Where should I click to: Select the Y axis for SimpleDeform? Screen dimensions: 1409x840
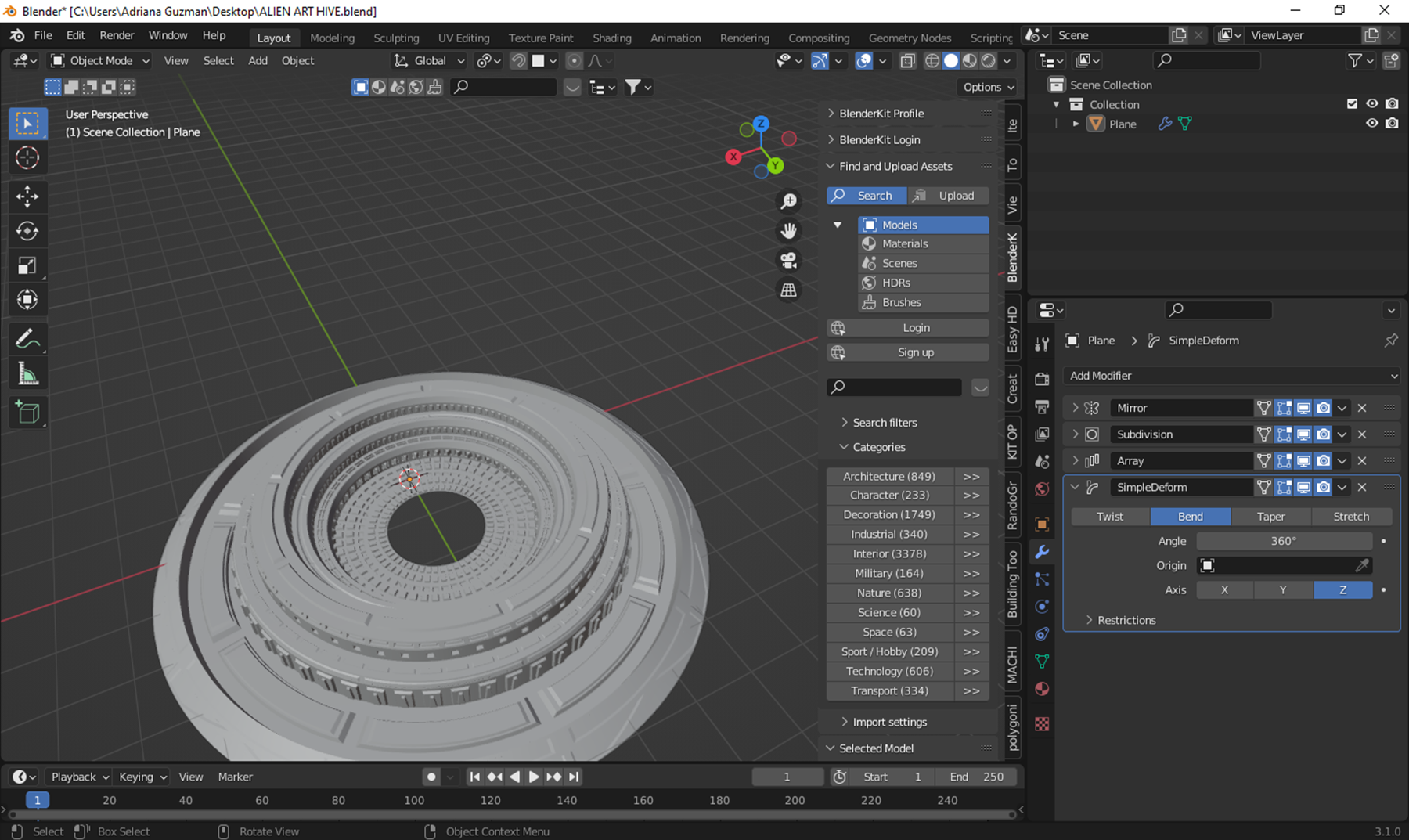(1283, 590)
